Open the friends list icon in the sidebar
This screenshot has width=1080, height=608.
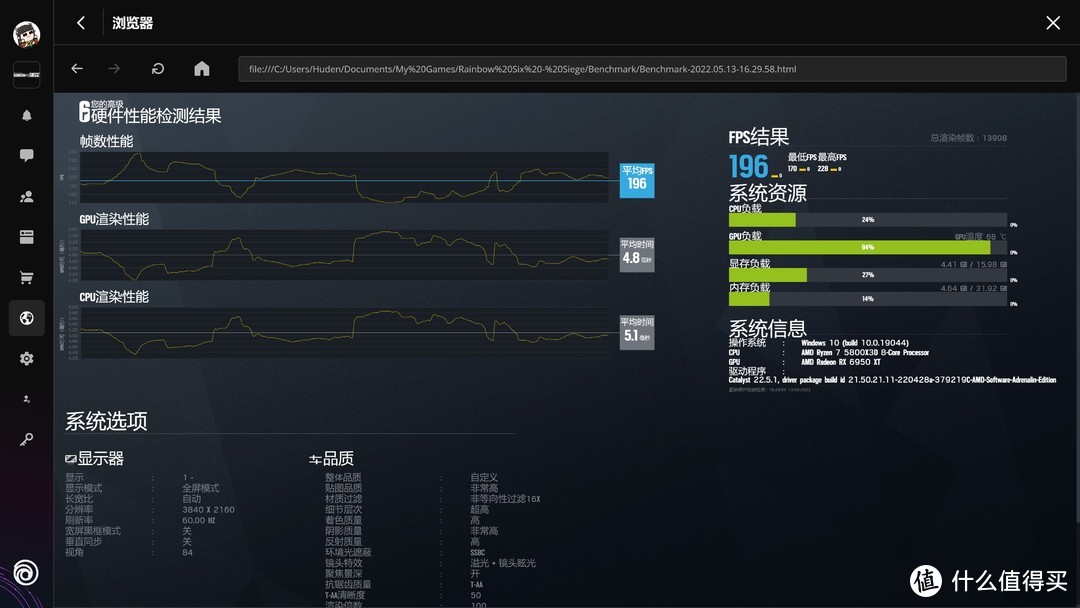point(26,196)
